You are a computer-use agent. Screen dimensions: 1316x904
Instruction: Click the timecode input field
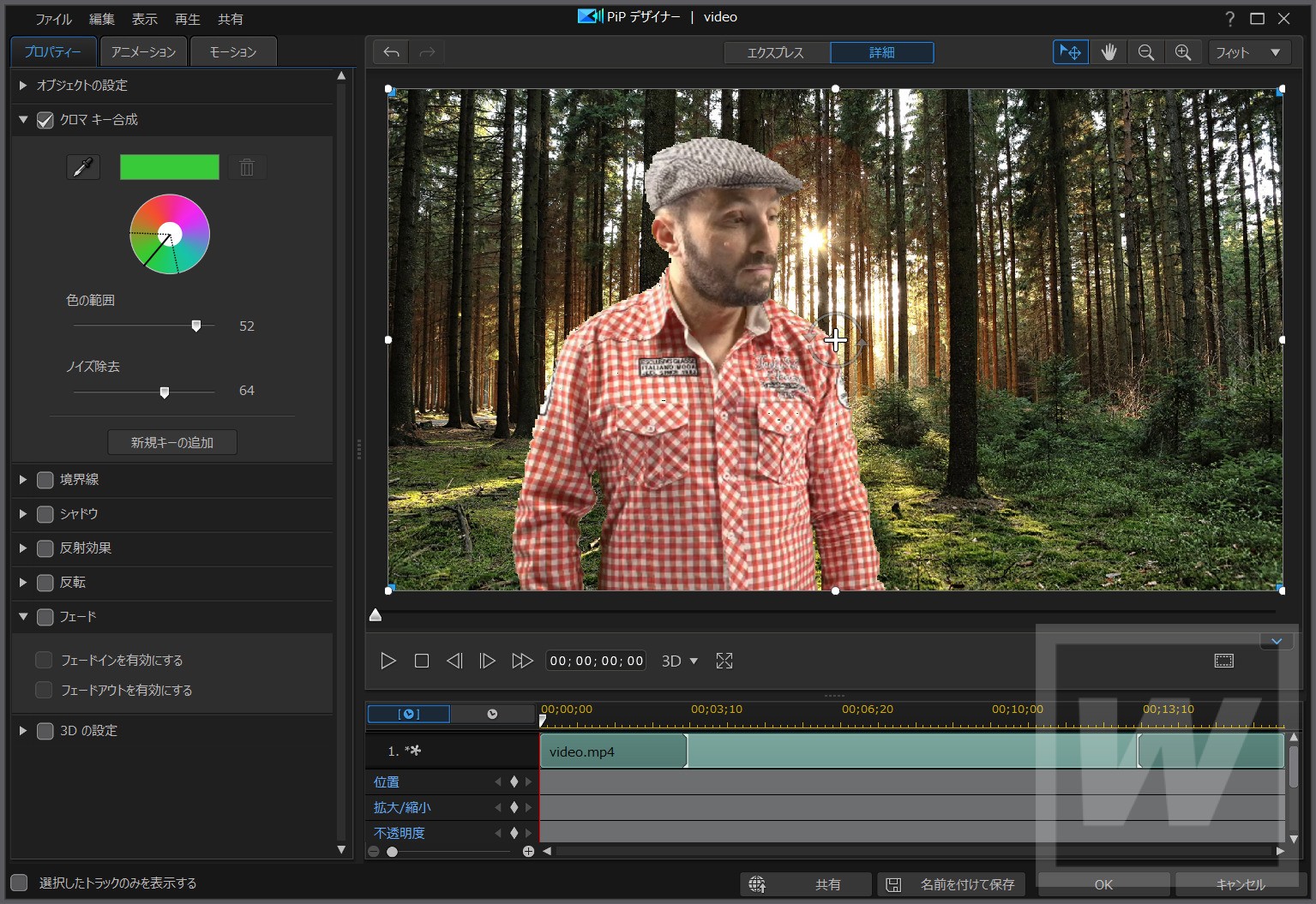point(597,661)
